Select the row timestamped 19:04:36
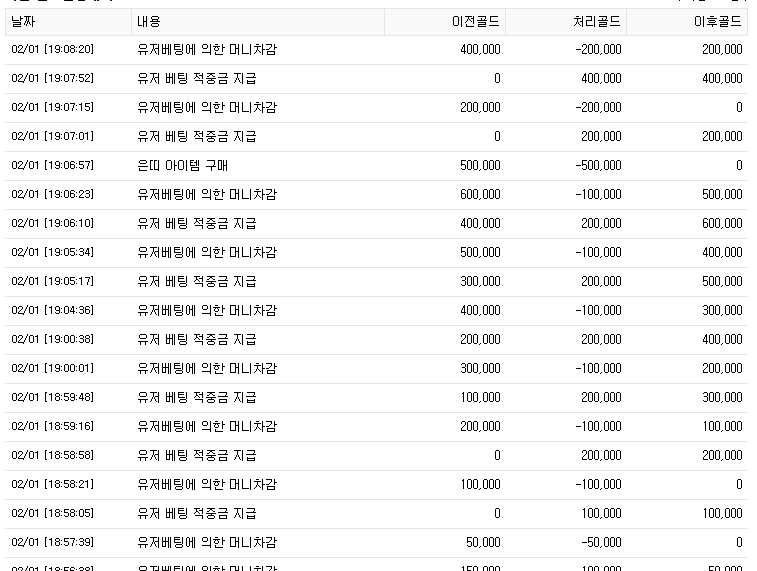The height and width of the screenshot is (571, 757). tap(377, 310)
